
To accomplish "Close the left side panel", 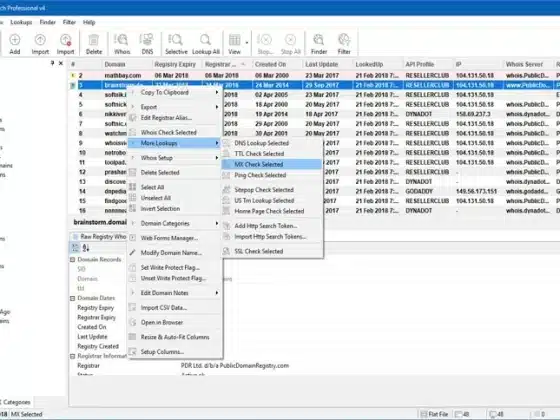I will tap(61, 63).
